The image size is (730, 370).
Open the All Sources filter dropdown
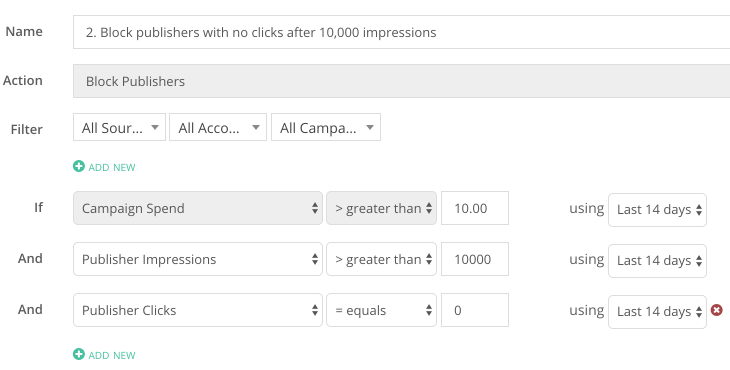pyautogui.click(x=119, y=127)
